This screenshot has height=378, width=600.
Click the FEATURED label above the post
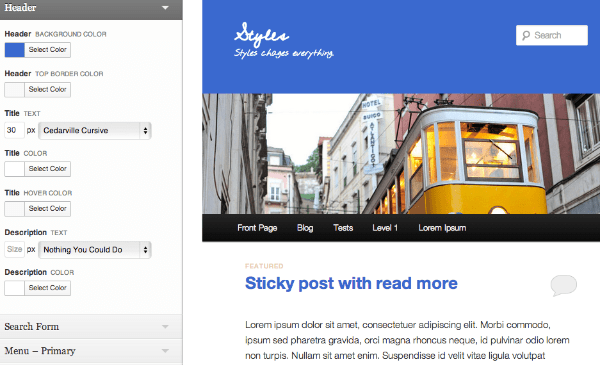264,266
